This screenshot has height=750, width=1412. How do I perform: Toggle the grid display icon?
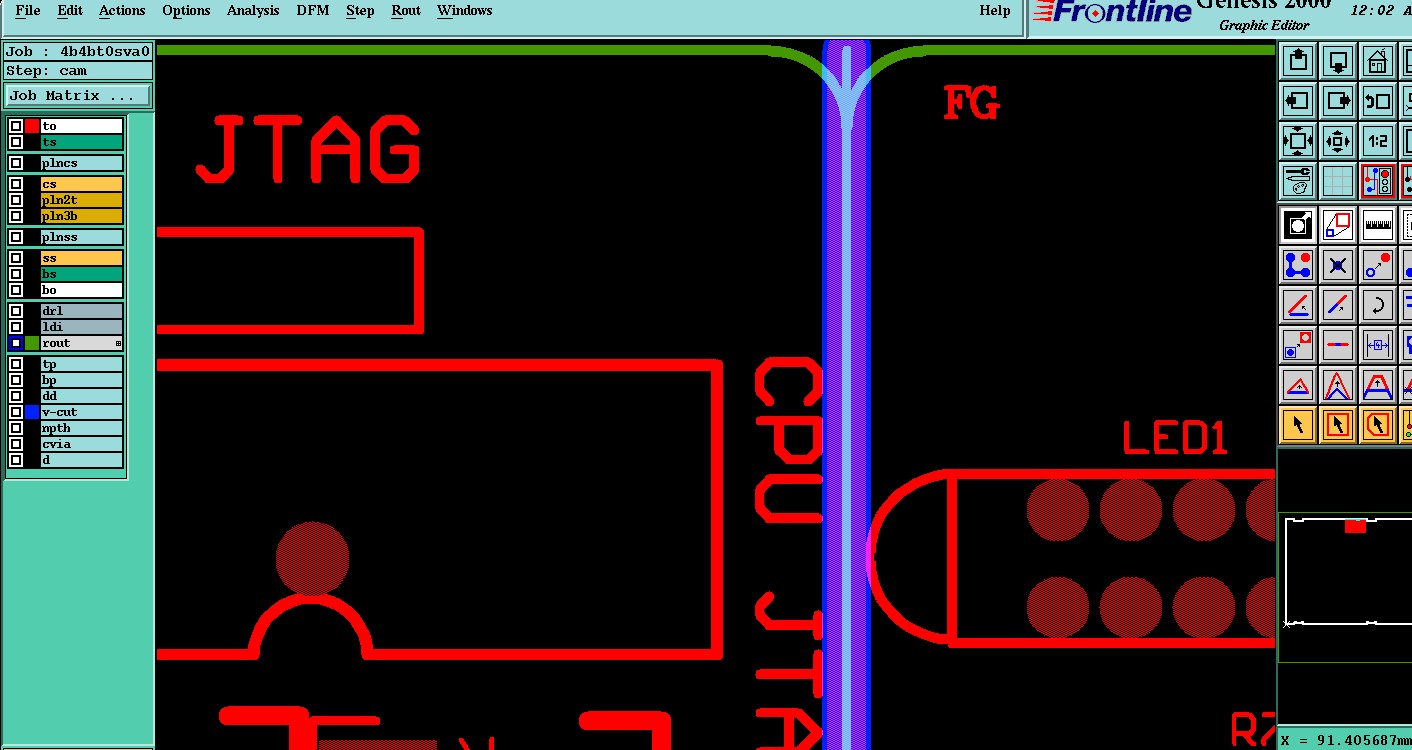tap(1338, 181)
